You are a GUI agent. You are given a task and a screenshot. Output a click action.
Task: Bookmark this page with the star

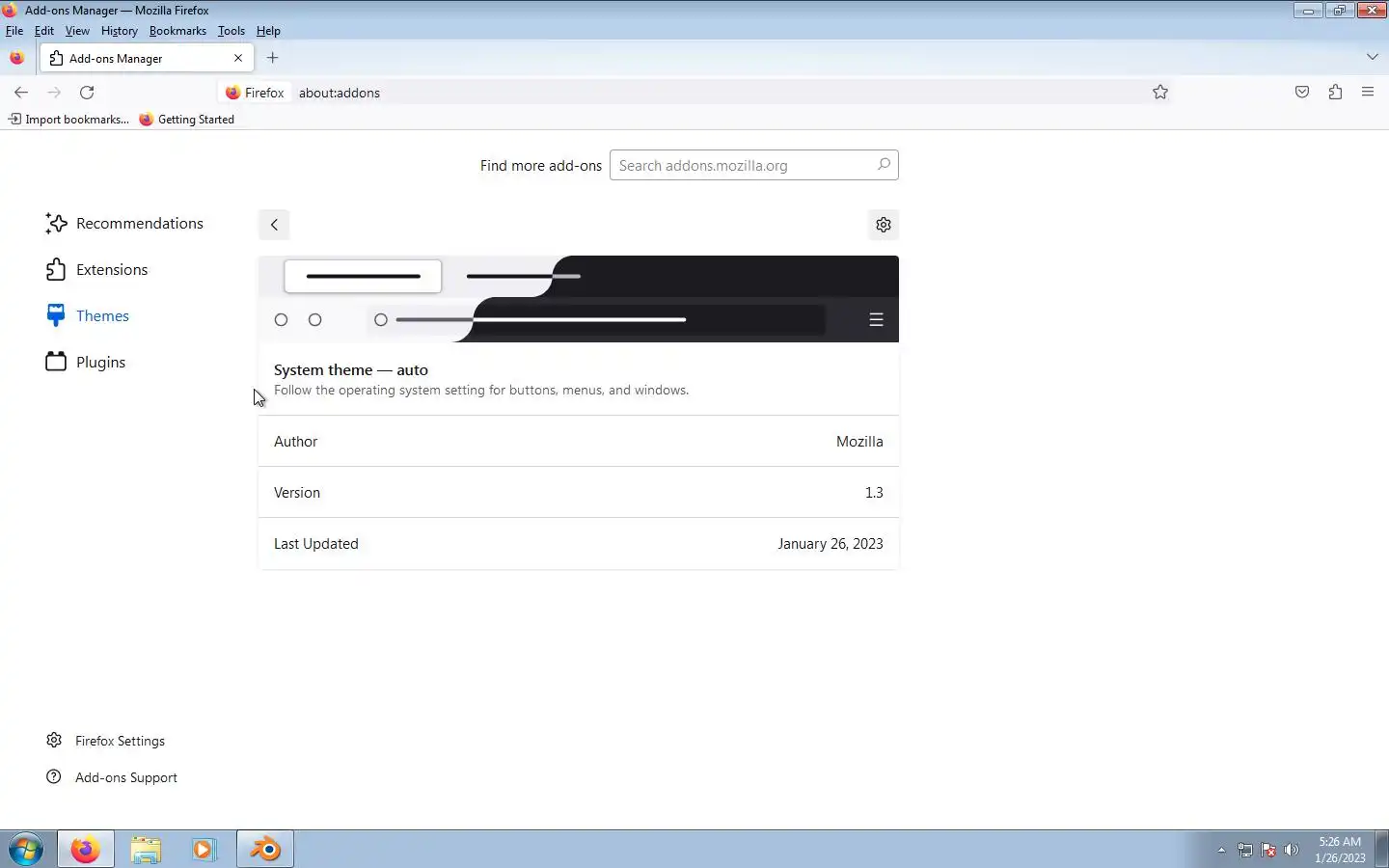[x=1160, y=93]
